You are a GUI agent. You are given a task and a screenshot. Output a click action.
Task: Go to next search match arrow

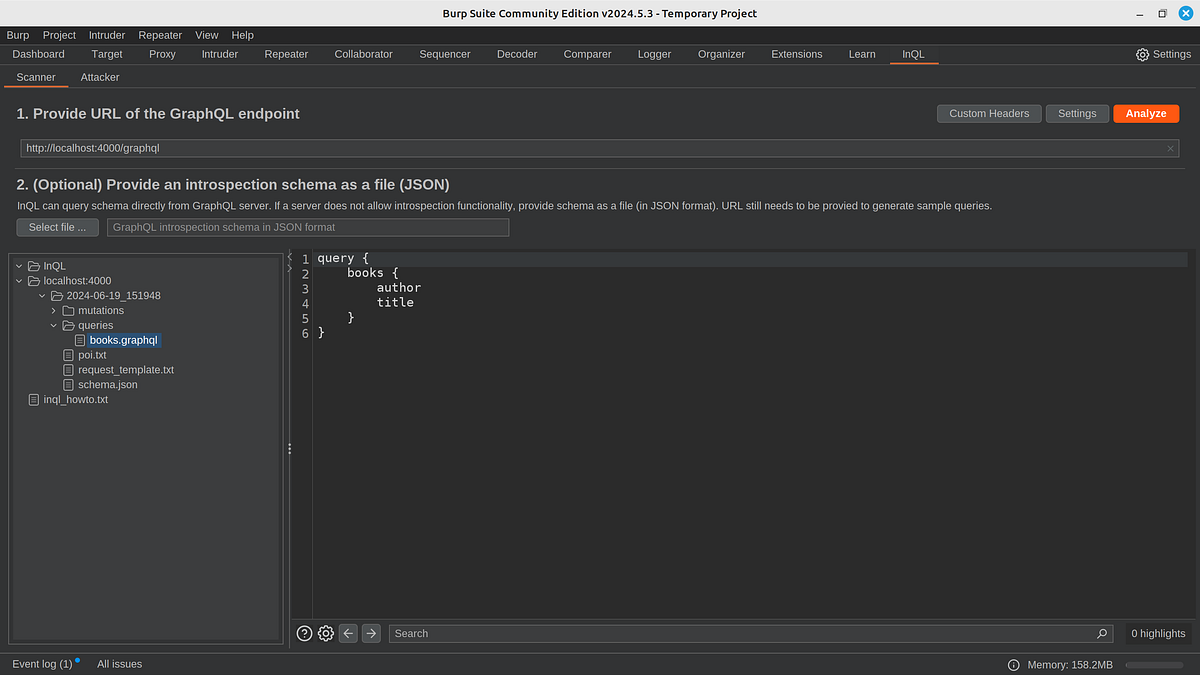pyautogui.click(x=371, y=633)
